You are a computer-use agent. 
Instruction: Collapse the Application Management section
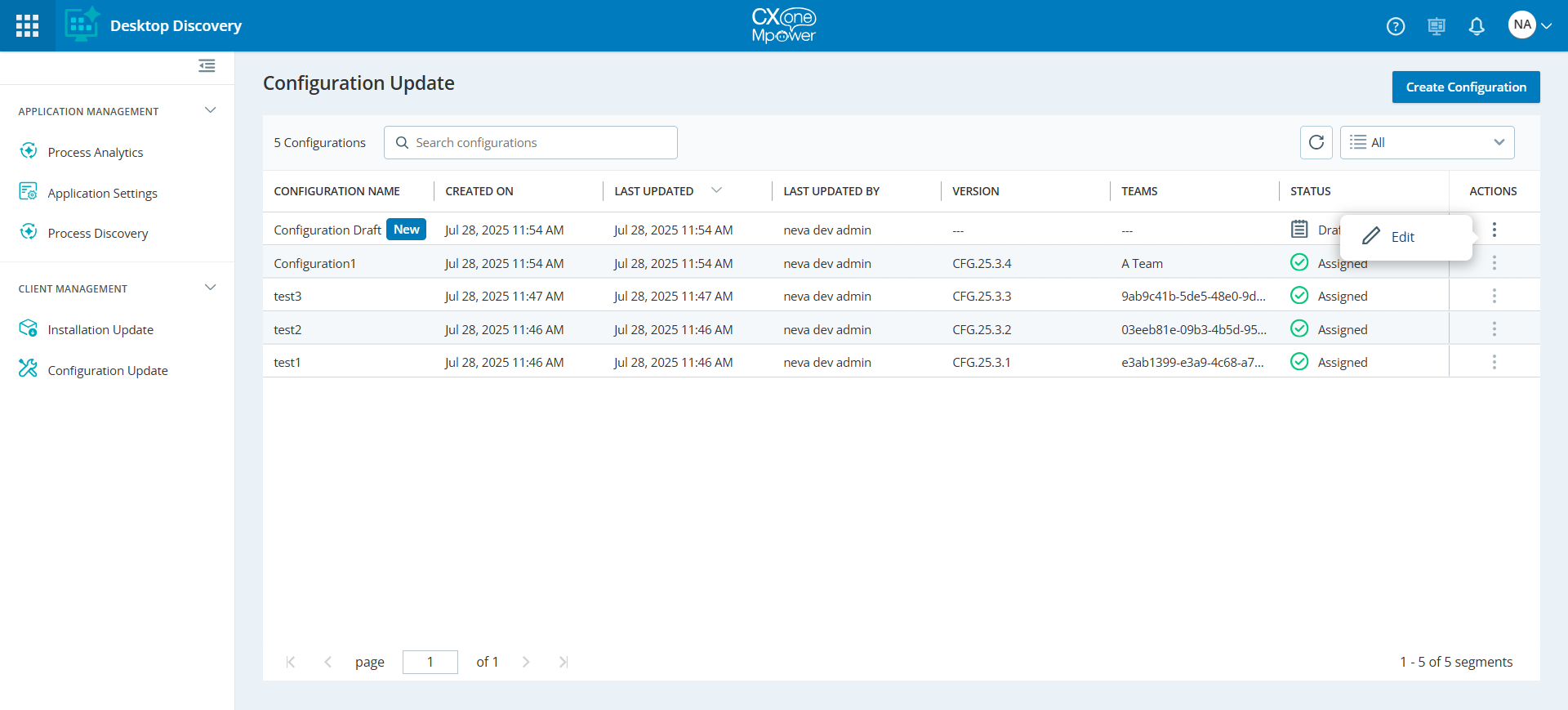(x=210, y=110)
